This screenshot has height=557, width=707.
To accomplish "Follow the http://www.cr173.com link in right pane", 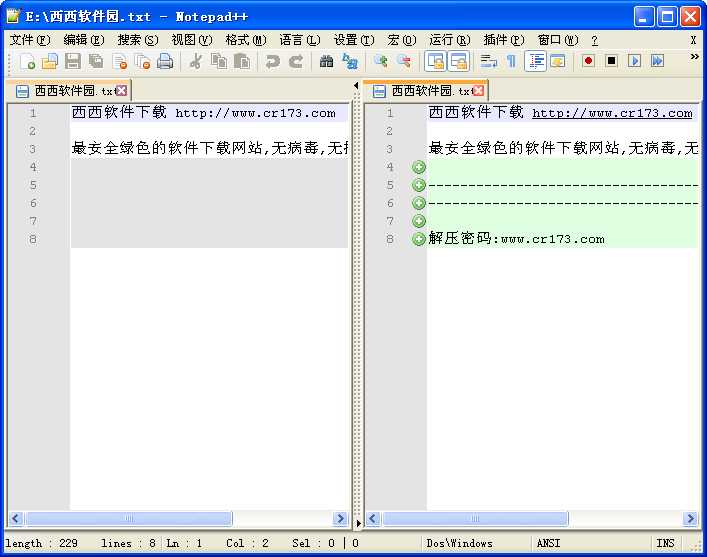I will (x=612, y=113).
